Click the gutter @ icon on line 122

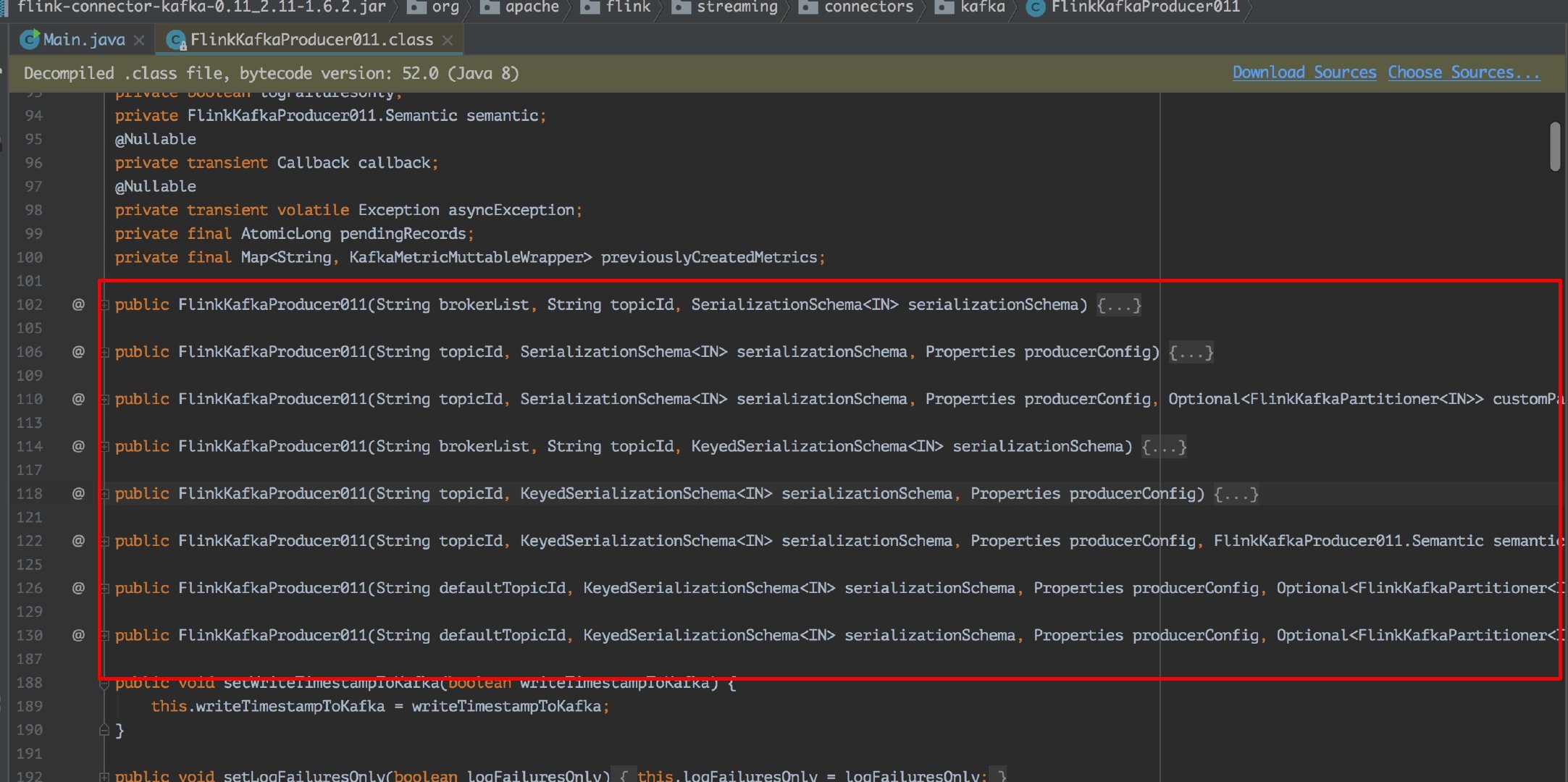coord(77,541)
